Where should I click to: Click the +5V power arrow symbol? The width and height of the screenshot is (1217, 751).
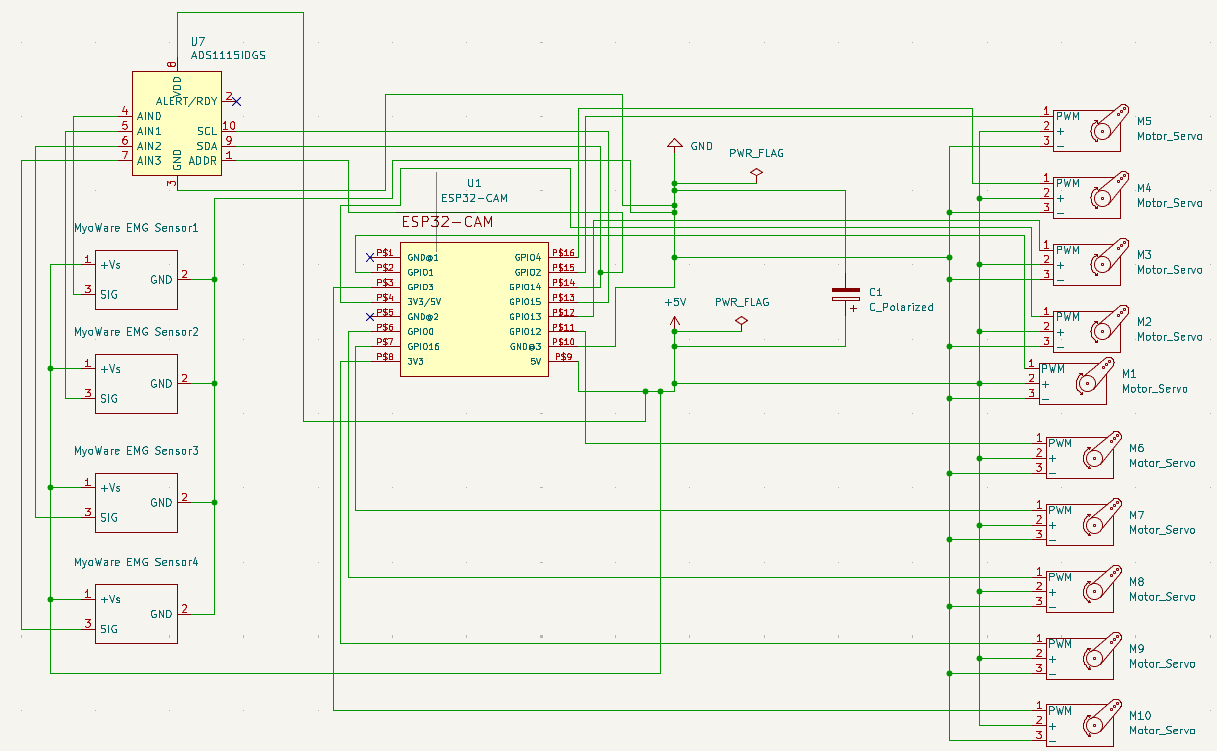click(x=674, y=322)
